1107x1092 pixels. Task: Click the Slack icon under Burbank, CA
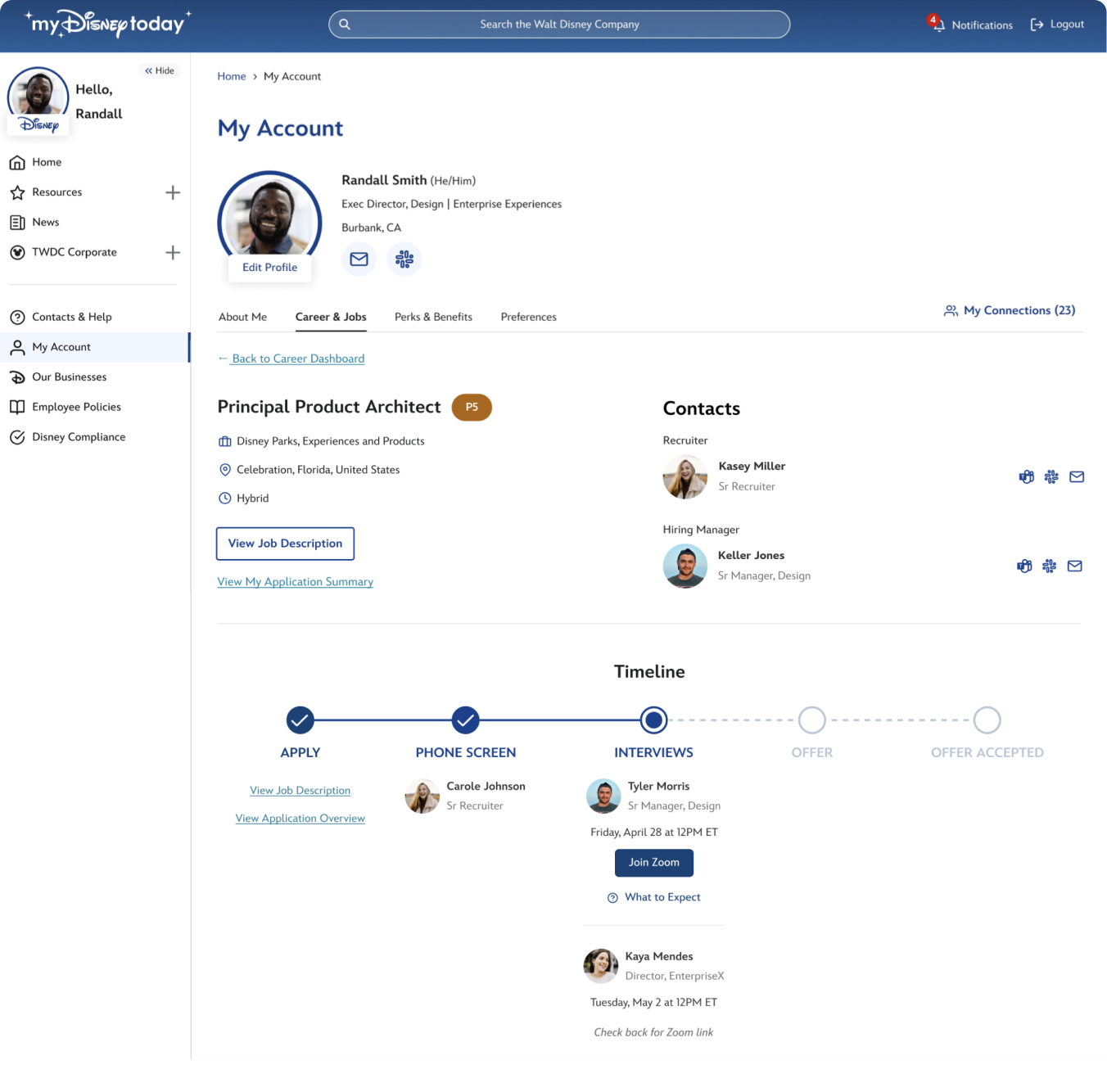coord(404,259)
